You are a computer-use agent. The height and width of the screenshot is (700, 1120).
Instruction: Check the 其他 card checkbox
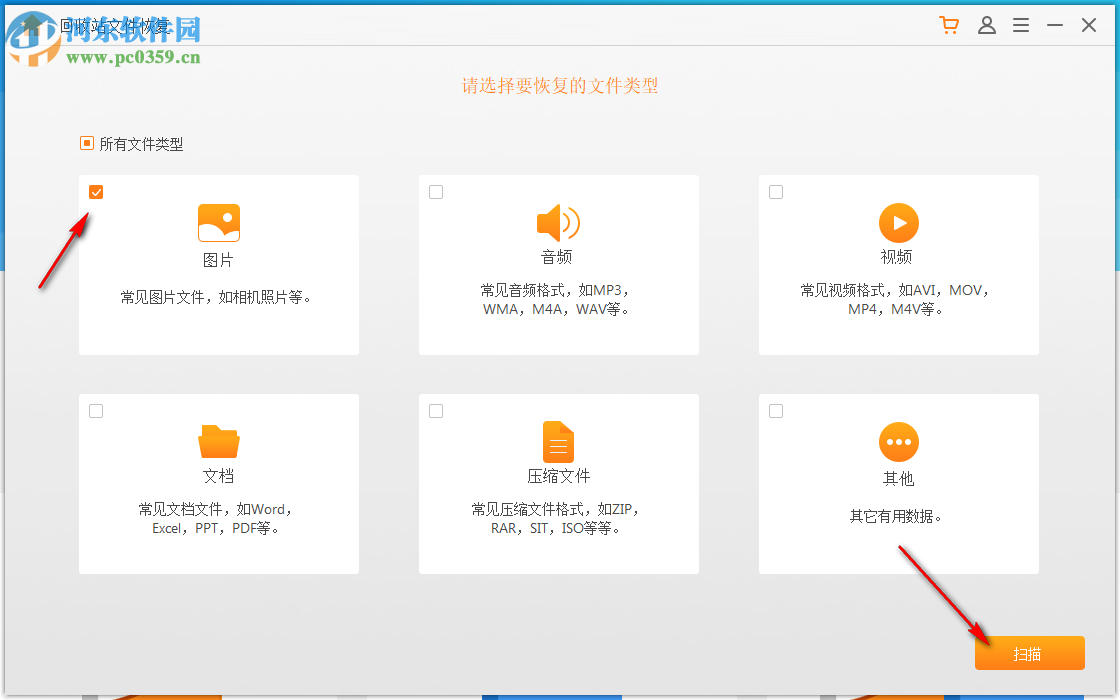pyautogui.click(x=776, y=410)
